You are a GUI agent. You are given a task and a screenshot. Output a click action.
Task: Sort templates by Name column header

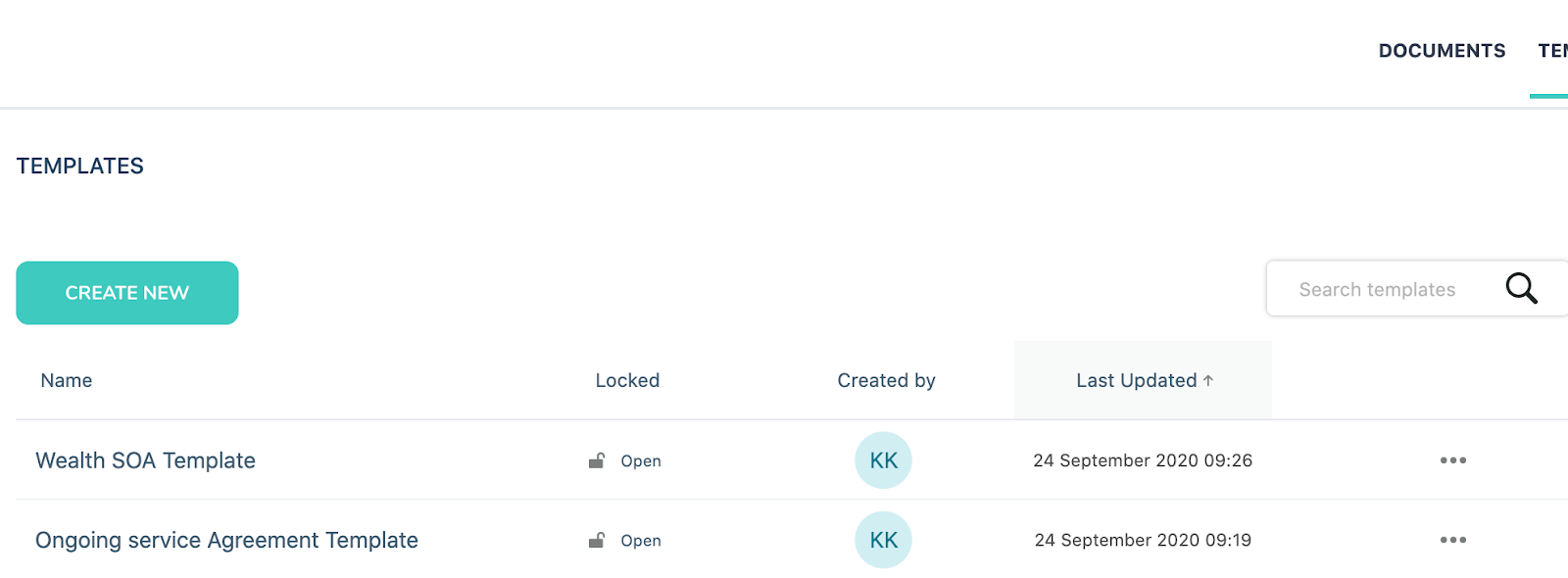(x=67, y=380)
